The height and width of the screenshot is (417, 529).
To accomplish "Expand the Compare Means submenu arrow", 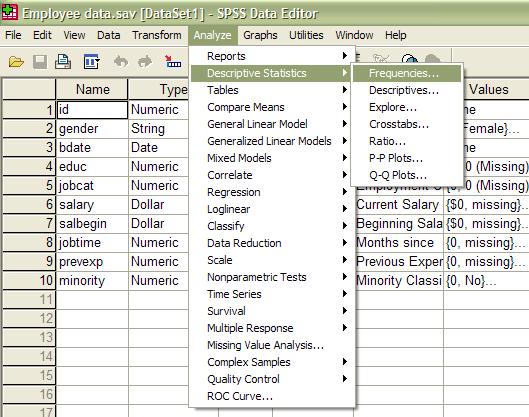I will click(344, 107).
